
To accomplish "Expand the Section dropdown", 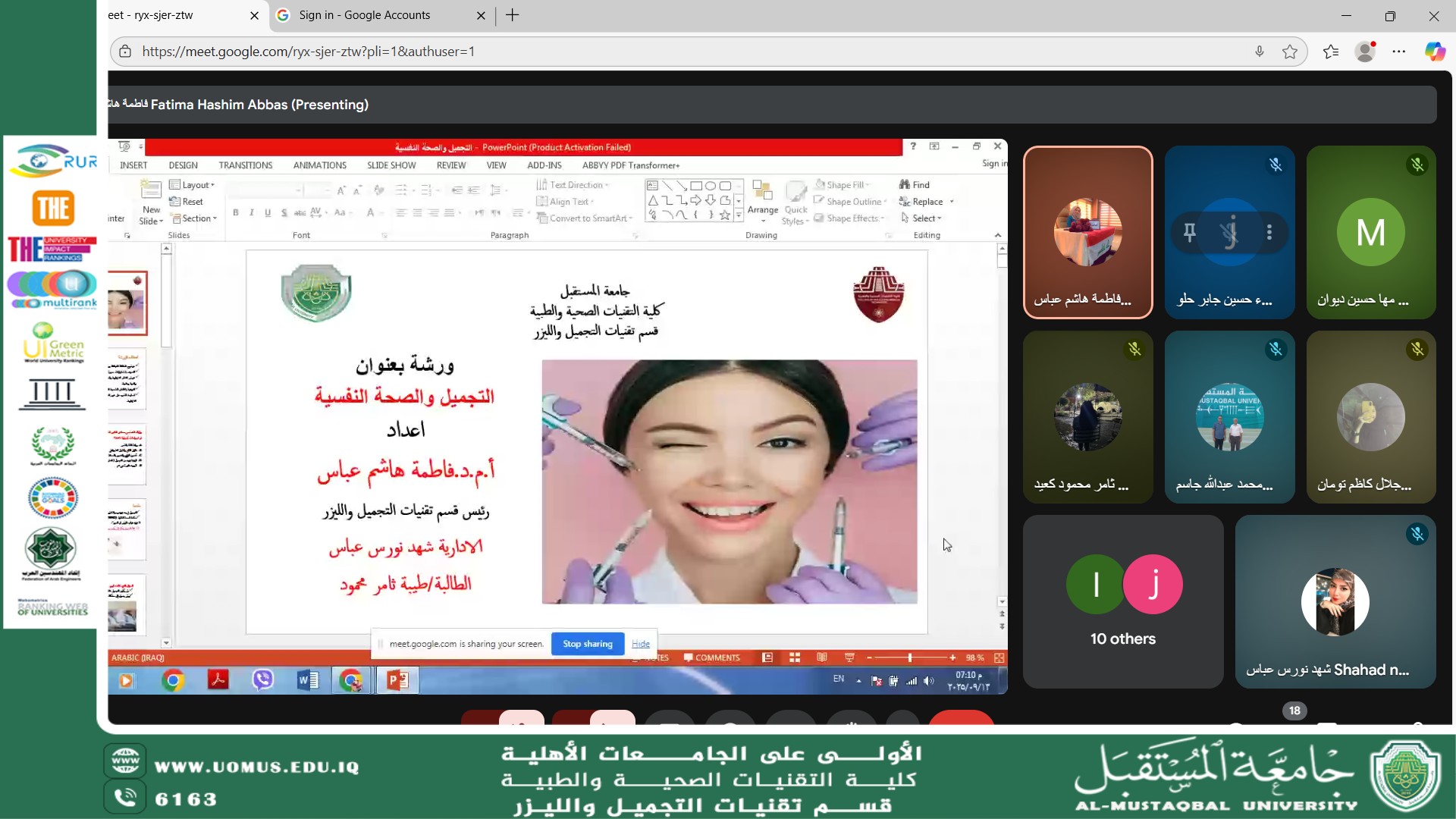I will [x=195, y=218].
